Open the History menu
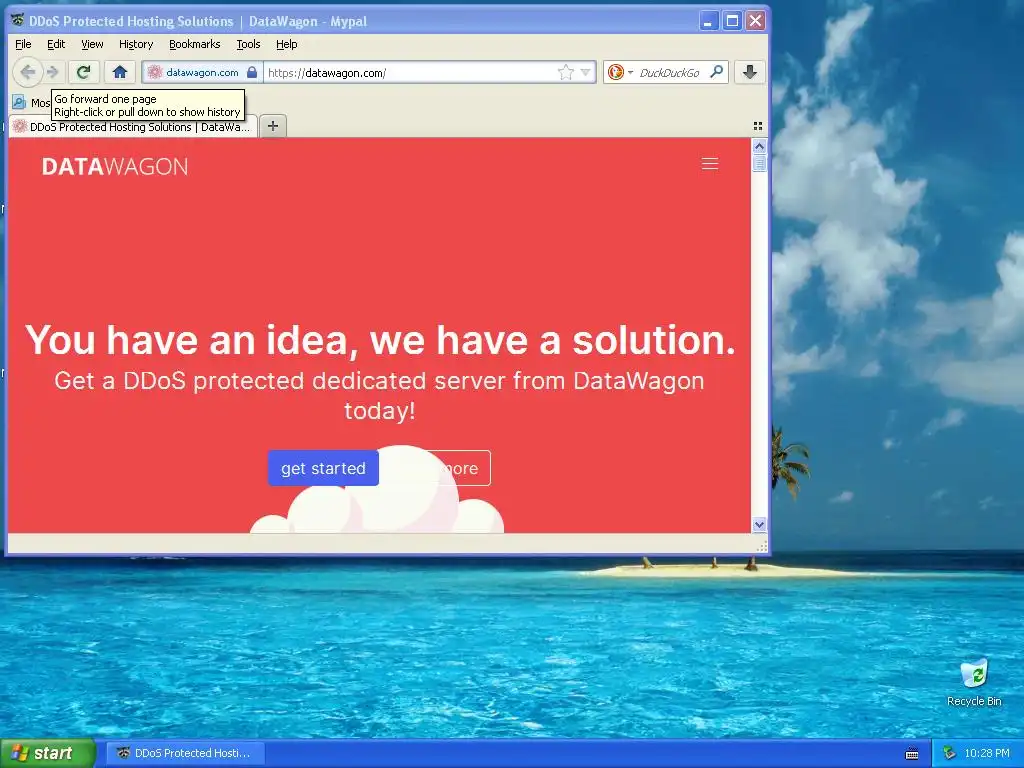Viewport: 1024px width, 768px height. tap(136, 44)
